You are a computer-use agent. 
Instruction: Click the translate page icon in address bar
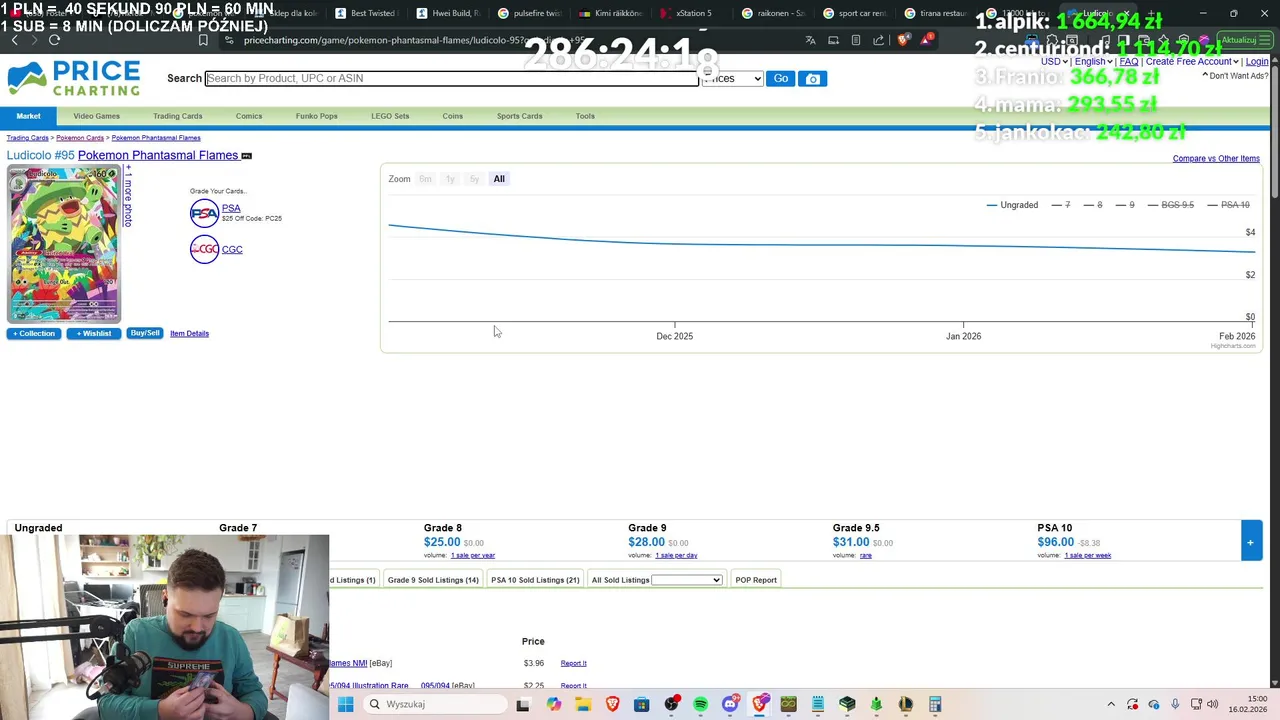point(810,40)
